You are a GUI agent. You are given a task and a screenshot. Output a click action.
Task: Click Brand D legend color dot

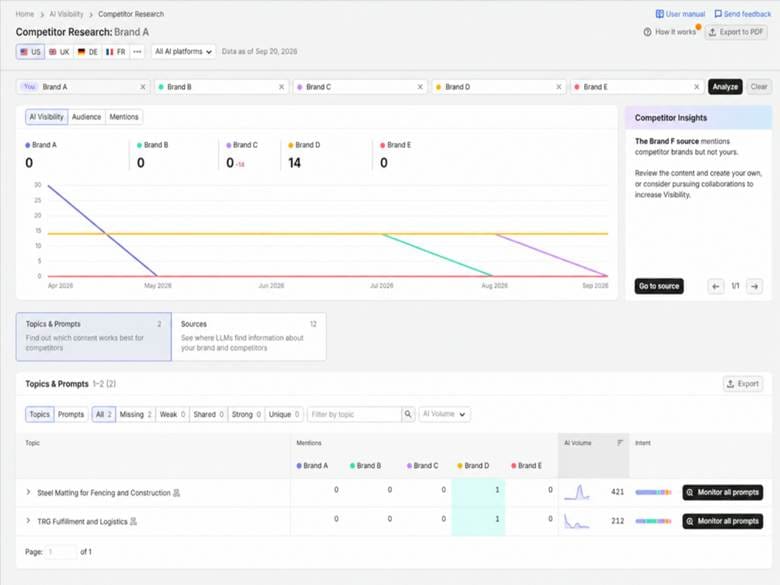(291, 145)
